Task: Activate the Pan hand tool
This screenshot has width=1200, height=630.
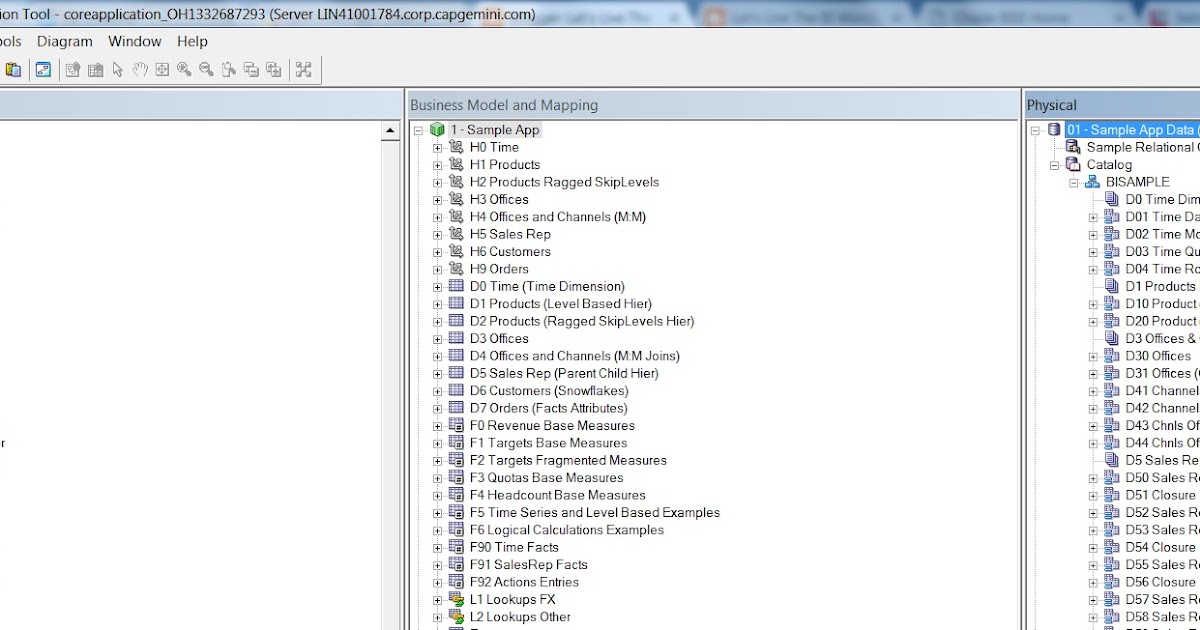Action: coord(140,69)
